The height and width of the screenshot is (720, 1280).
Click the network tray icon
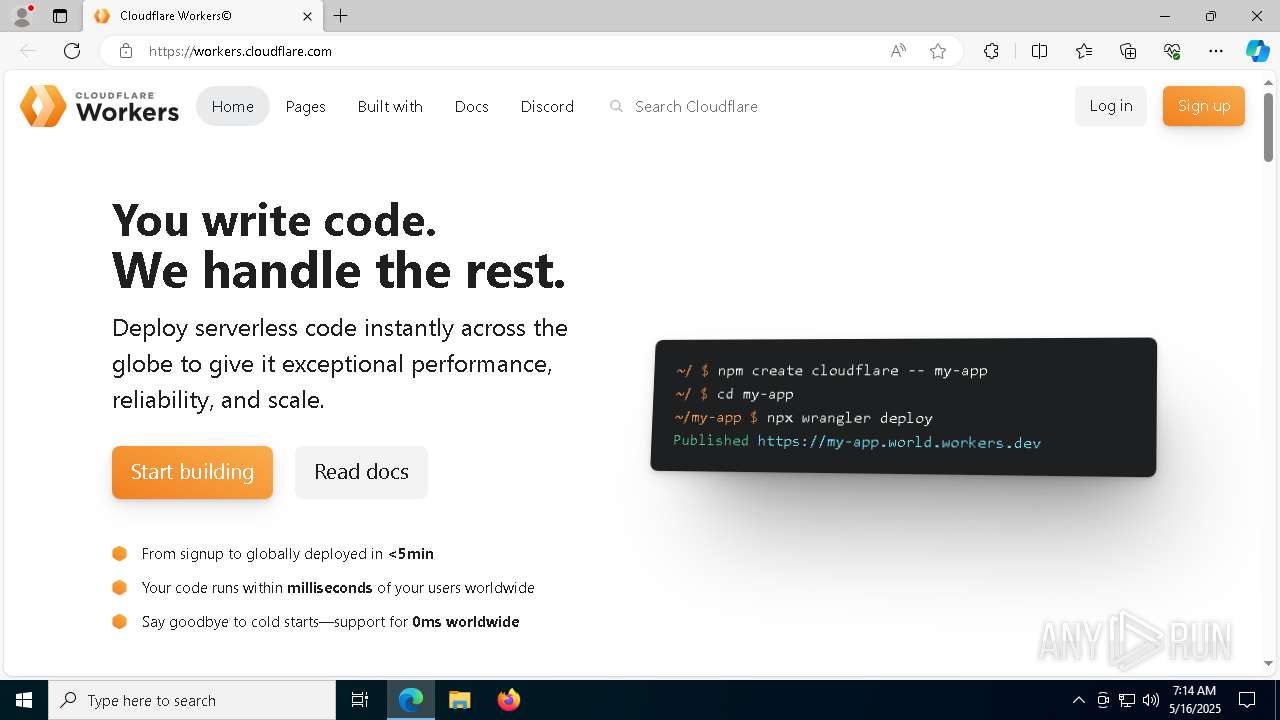(x=1127, y=700)
